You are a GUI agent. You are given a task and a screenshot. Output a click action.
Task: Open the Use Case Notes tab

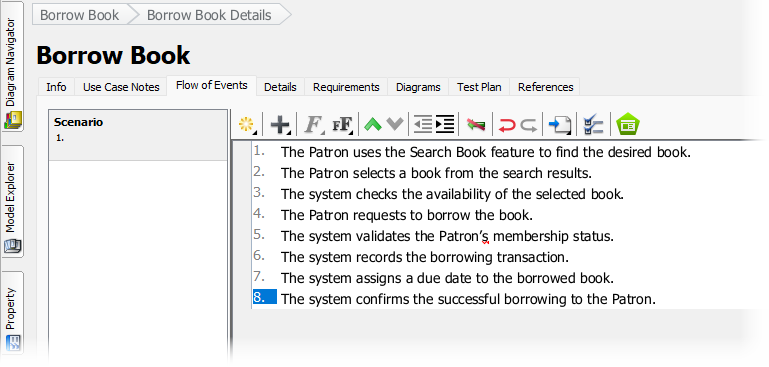pos(121,87)
